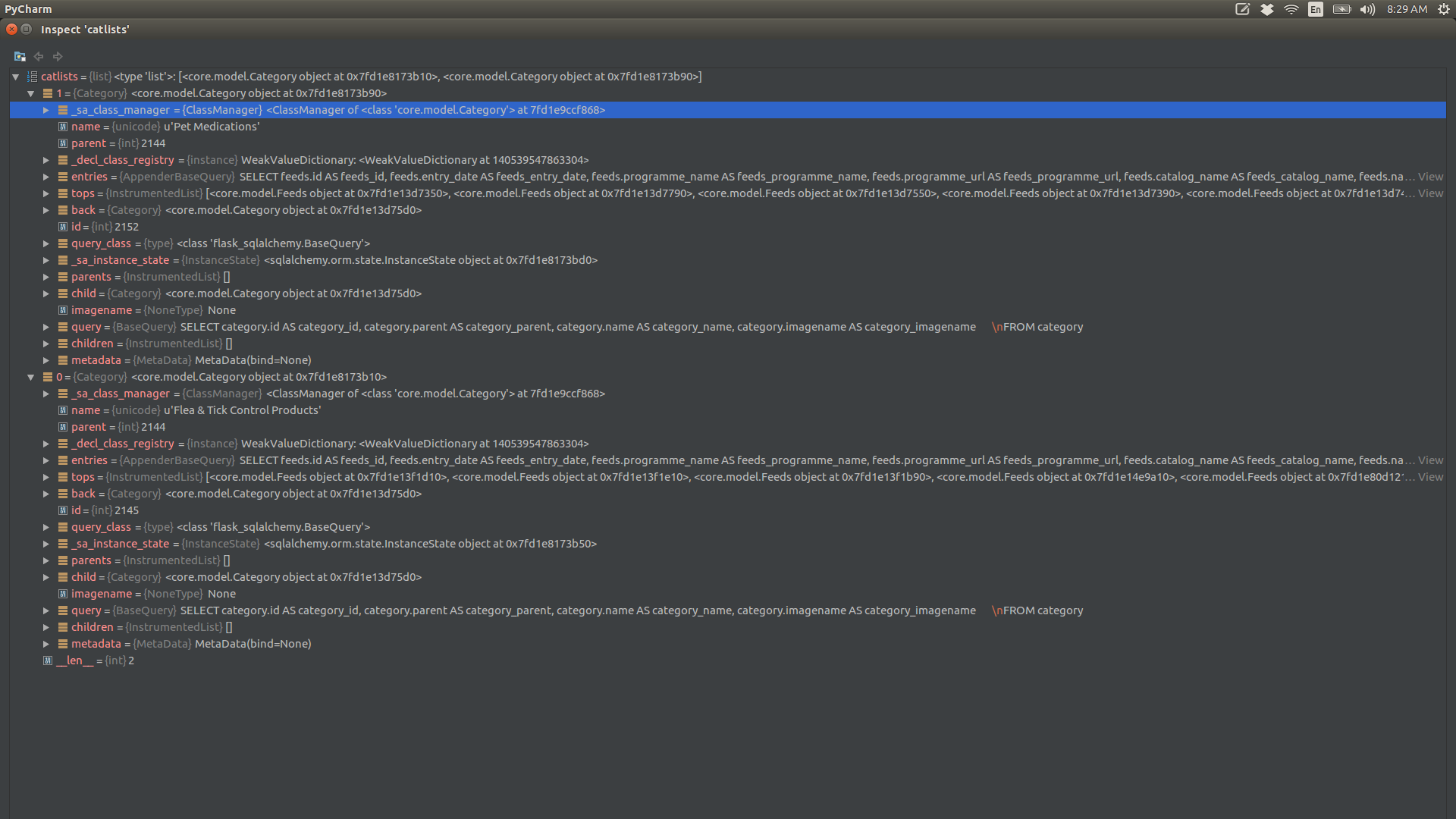Open the system settings gear menu

[1444, 9]
